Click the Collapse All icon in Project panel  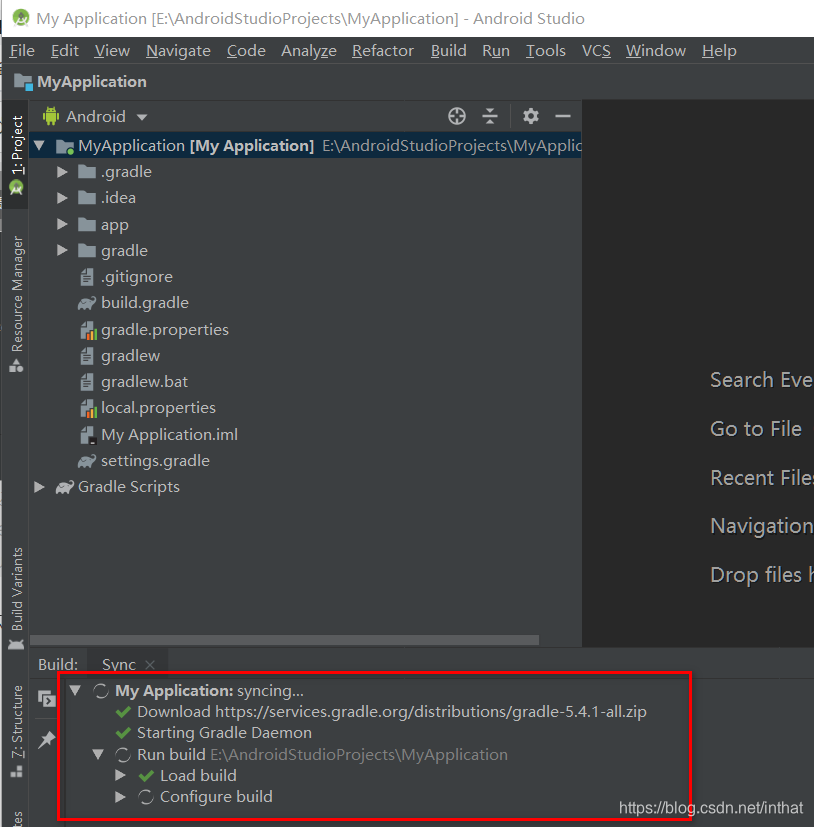pos(490,116)
